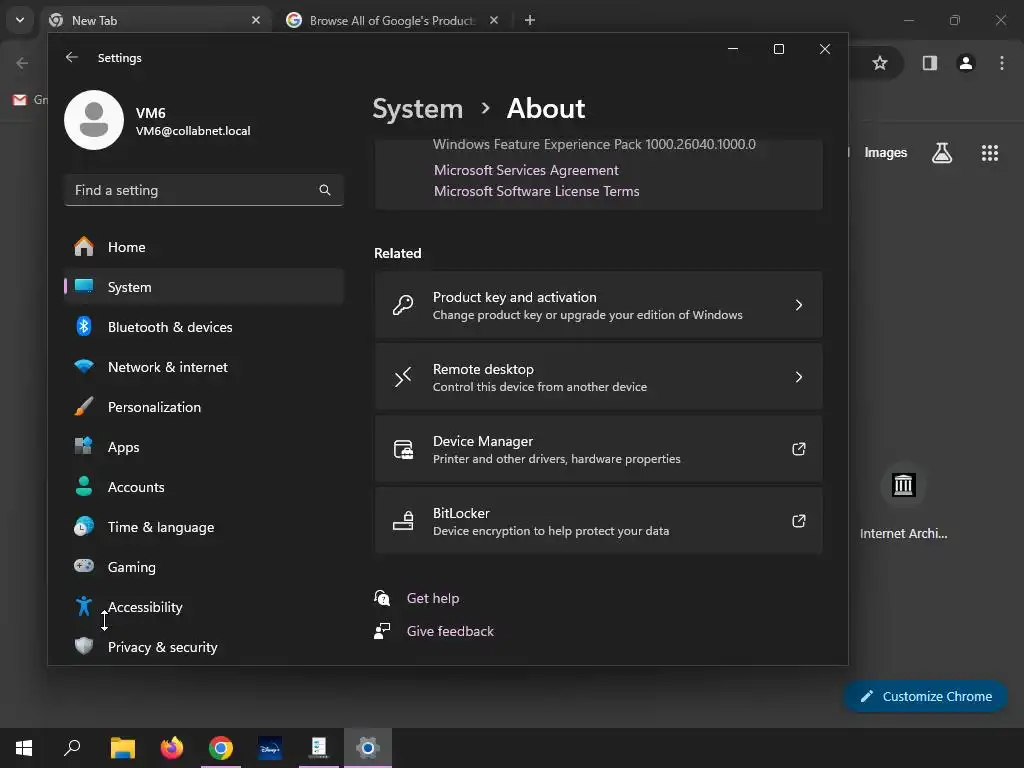Go back using the Settings back arrow
This screenshot has width=1024, height=768.
[x=72, y=57]
